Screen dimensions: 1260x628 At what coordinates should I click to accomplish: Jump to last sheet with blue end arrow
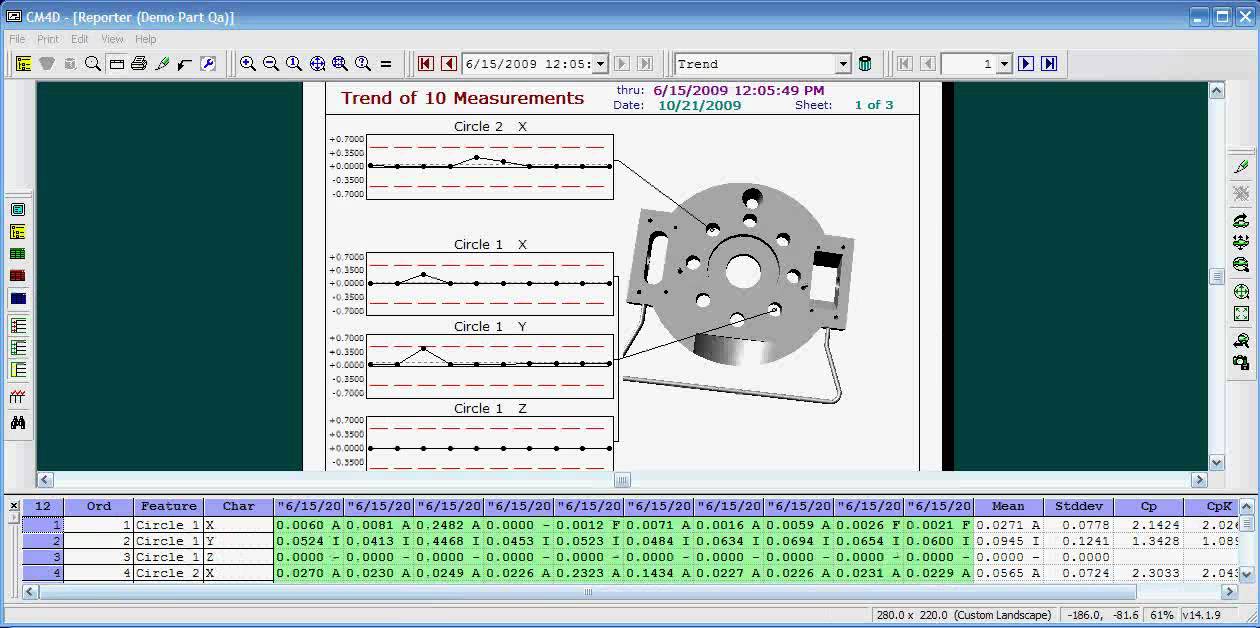[1049, 64]
